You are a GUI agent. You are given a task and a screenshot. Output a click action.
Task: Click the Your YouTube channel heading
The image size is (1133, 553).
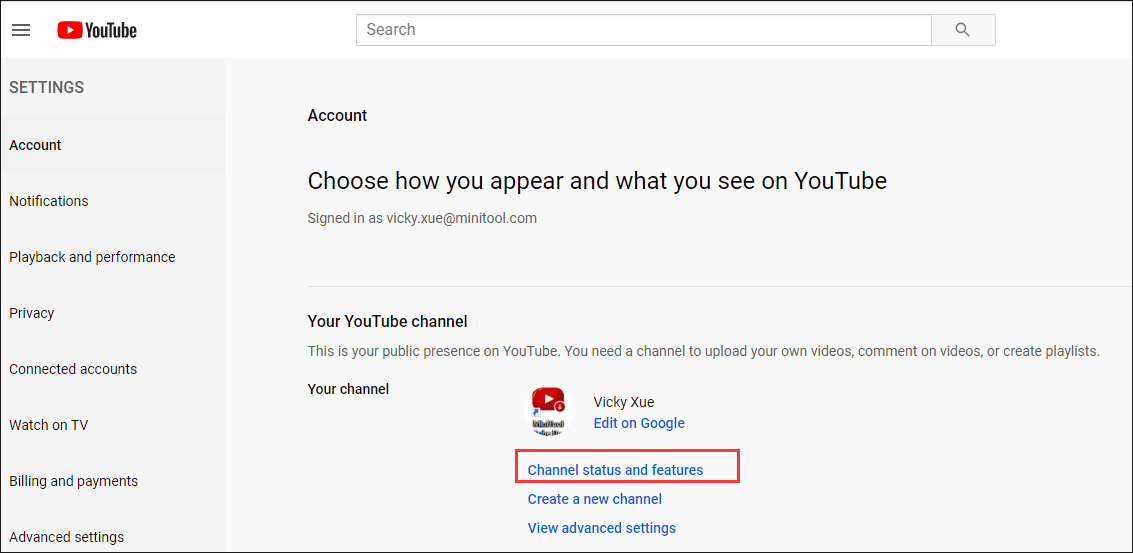[387, 321]
